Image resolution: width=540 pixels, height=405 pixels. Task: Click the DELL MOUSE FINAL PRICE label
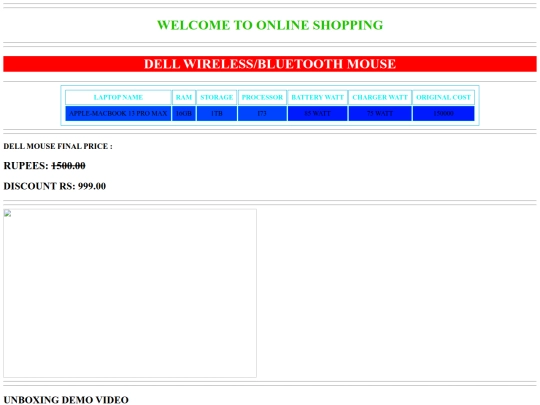[58, 146]
